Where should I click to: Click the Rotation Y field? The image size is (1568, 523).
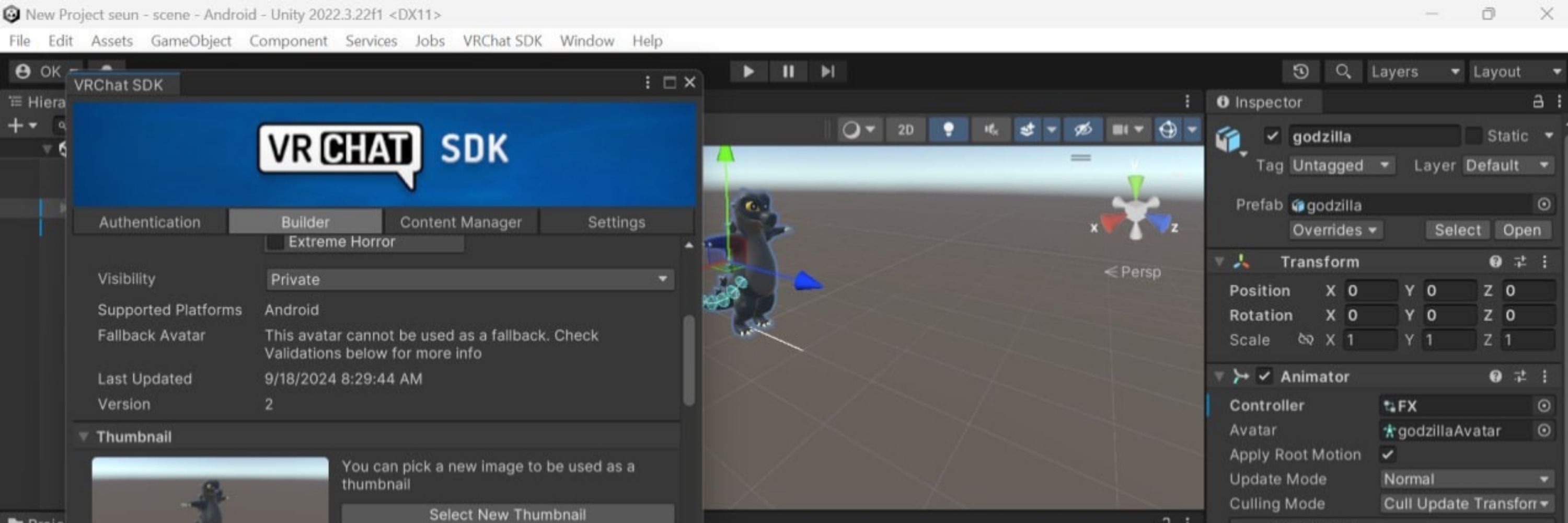[1450, 315]
